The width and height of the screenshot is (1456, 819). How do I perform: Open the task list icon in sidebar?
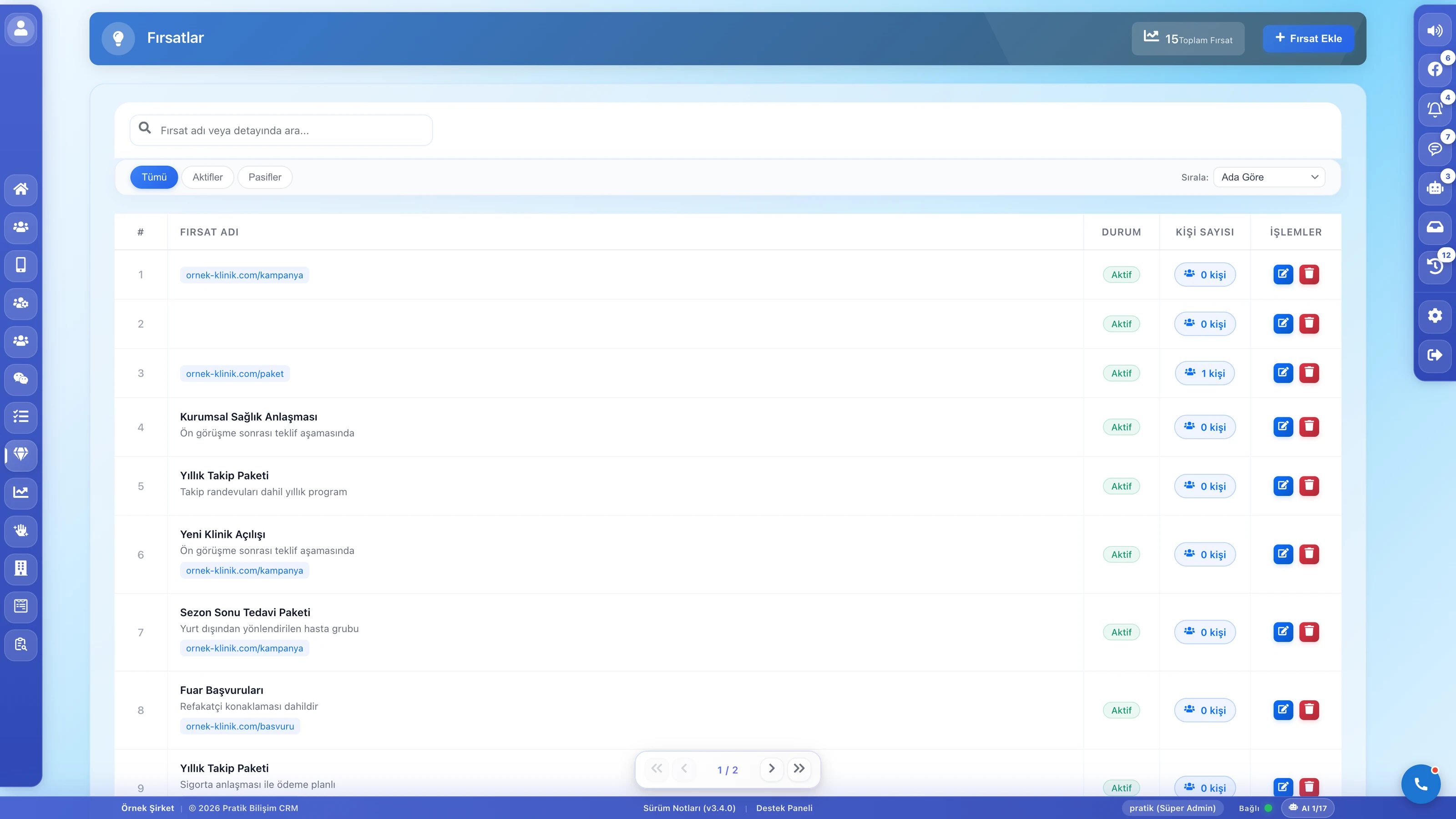click(21, 417)
